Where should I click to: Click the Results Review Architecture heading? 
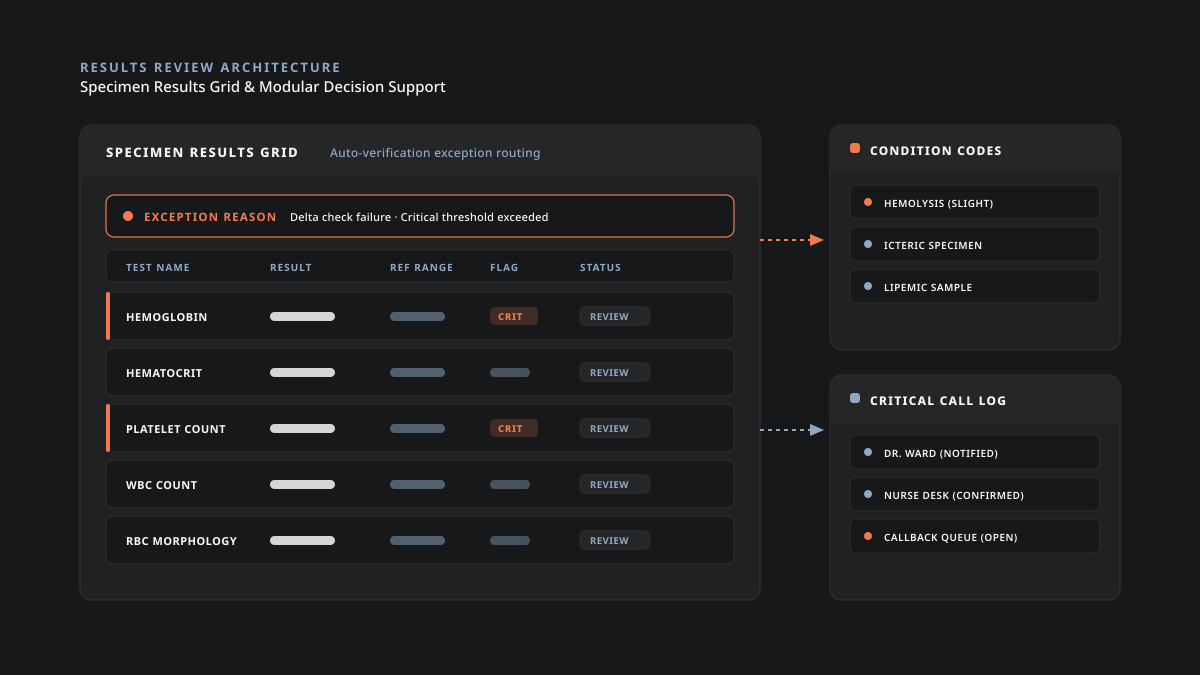point(210,67)
